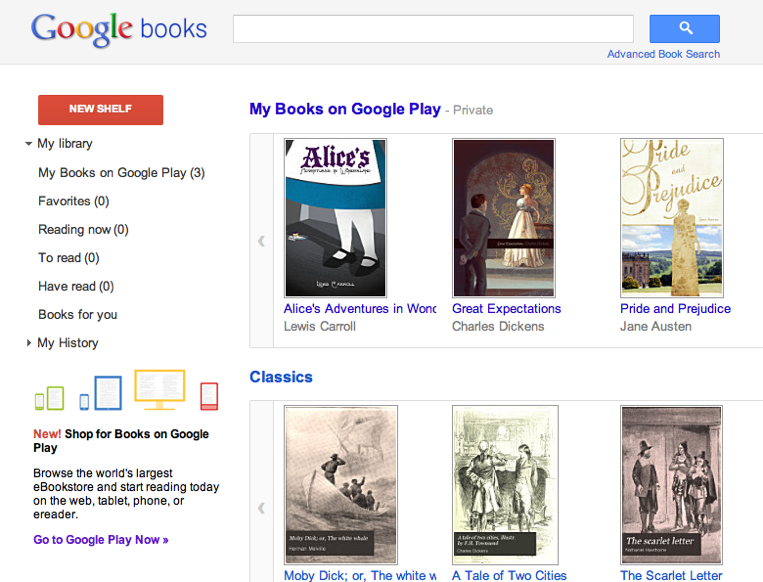Click the Classics shelf heading
The width and height of the screenshot is (763, 582).
pyautogui.click(x=281, y=377)
